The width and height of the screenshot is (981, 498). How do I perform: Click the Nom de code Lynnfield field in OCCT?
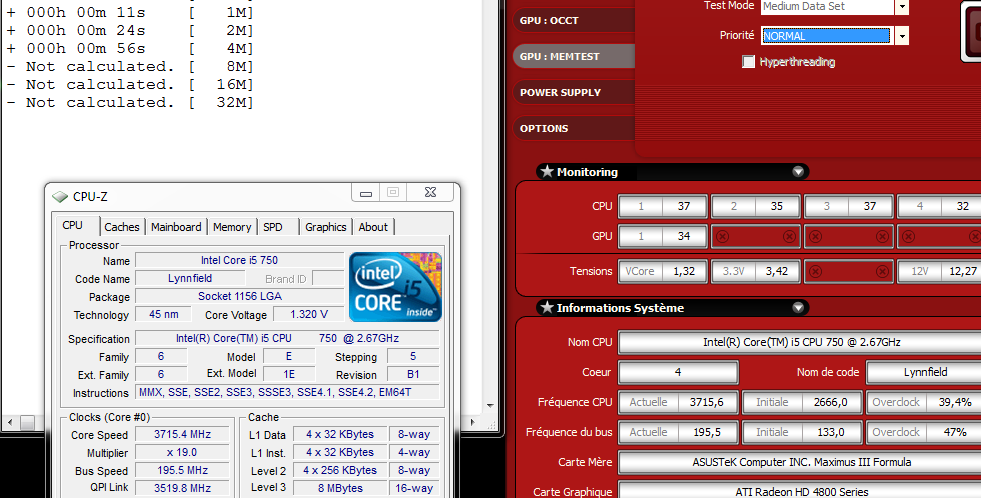(923, 372)
